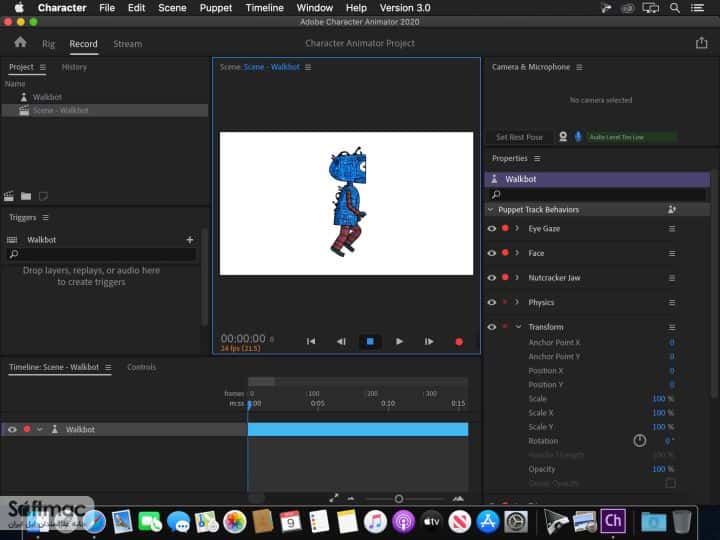The width and height of the screenshot is (720, 540).
Task: Step back one frame
Action: 341,341
